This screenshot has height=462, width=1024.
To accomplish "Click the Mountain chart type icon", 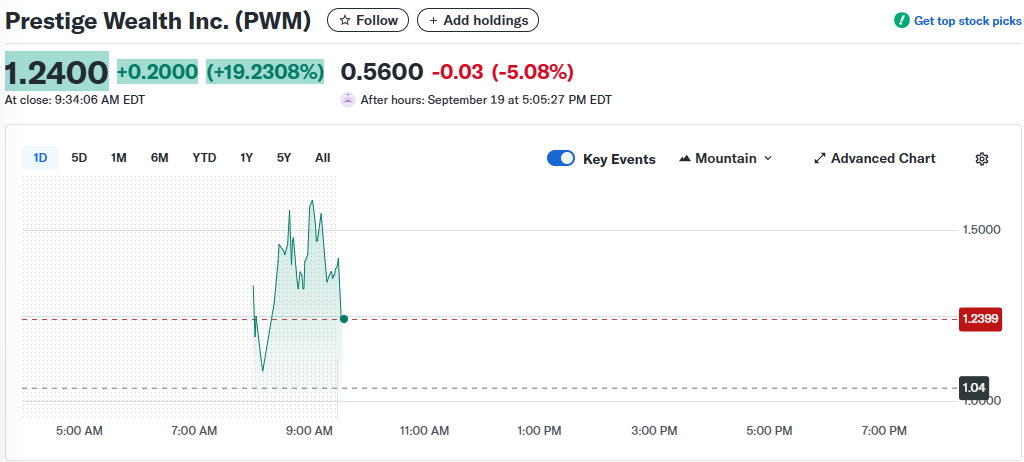I will (685, 159).
